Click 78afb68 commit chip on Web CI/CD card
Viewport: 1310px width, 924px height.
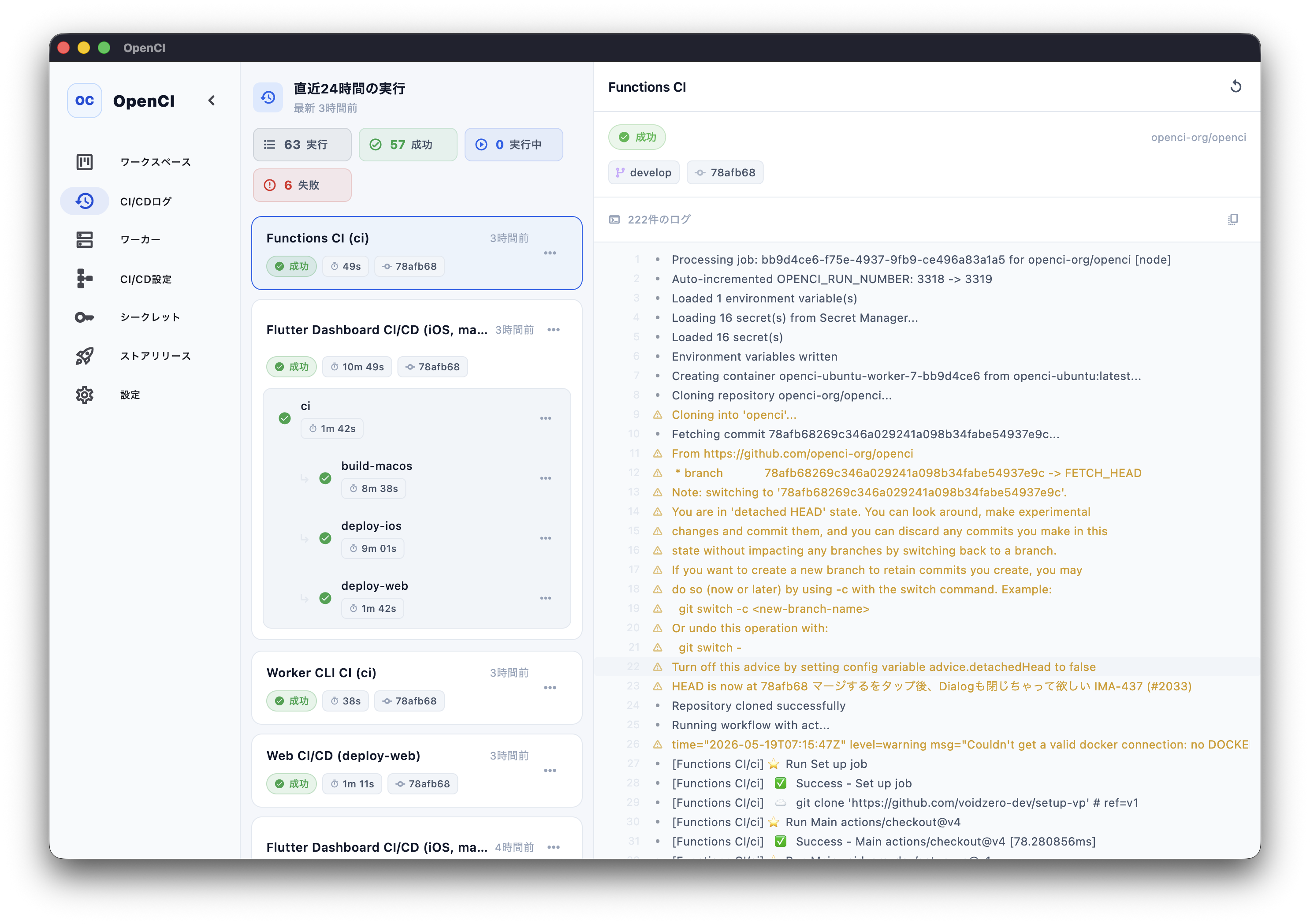423,784
